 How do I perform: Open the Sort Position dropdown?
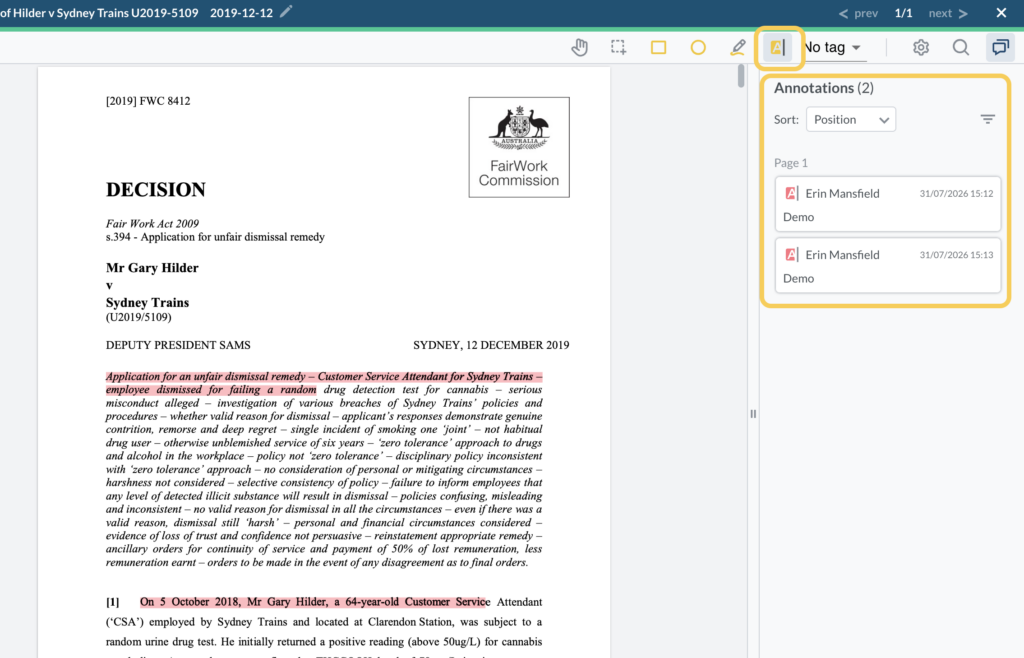click(851, 119)
